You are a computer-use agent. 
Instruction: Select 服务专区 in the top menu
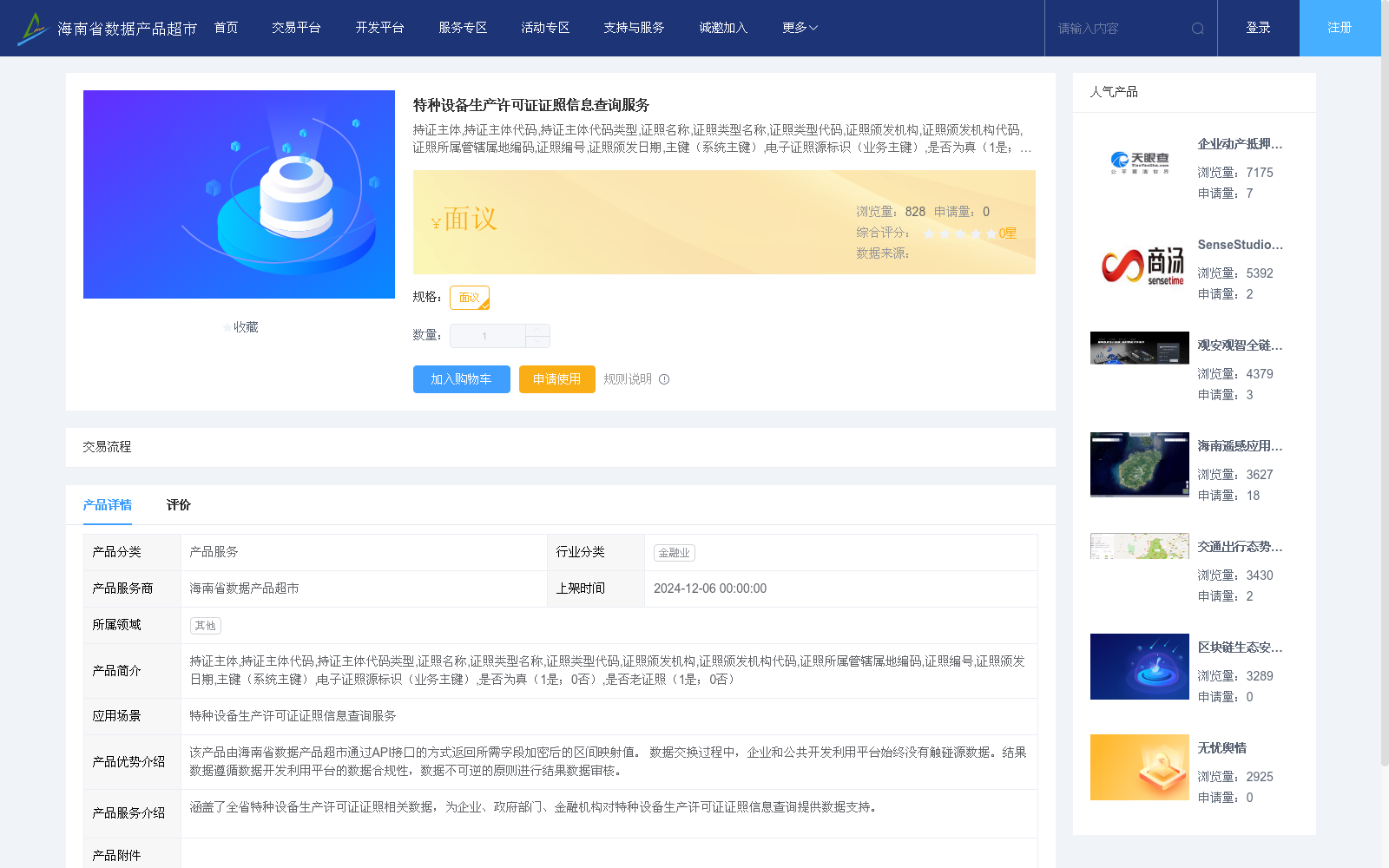tap(463, 28)
